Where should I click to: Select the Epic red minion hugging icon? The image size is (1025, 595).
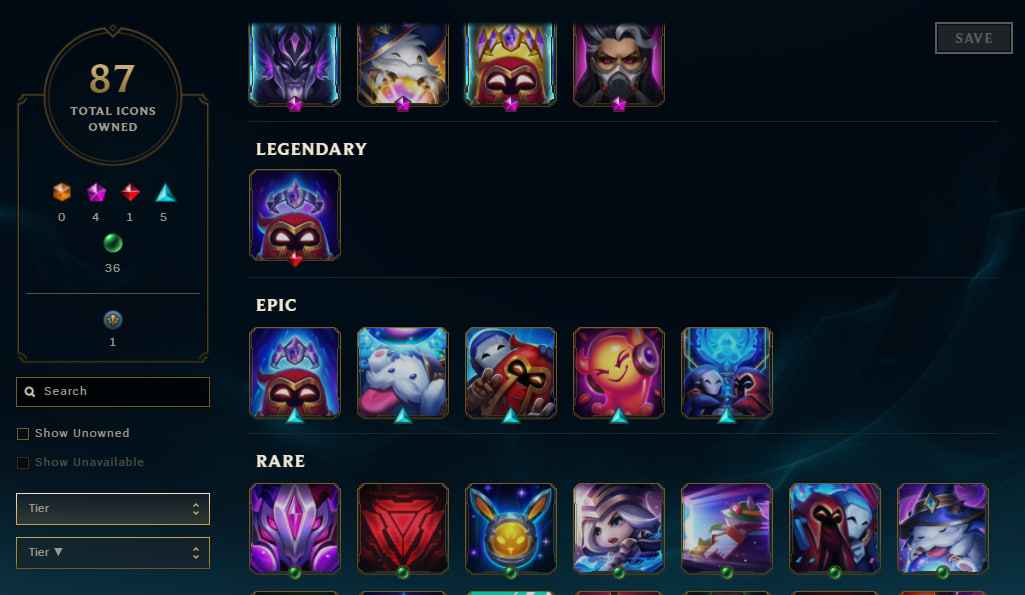point(511,373)
